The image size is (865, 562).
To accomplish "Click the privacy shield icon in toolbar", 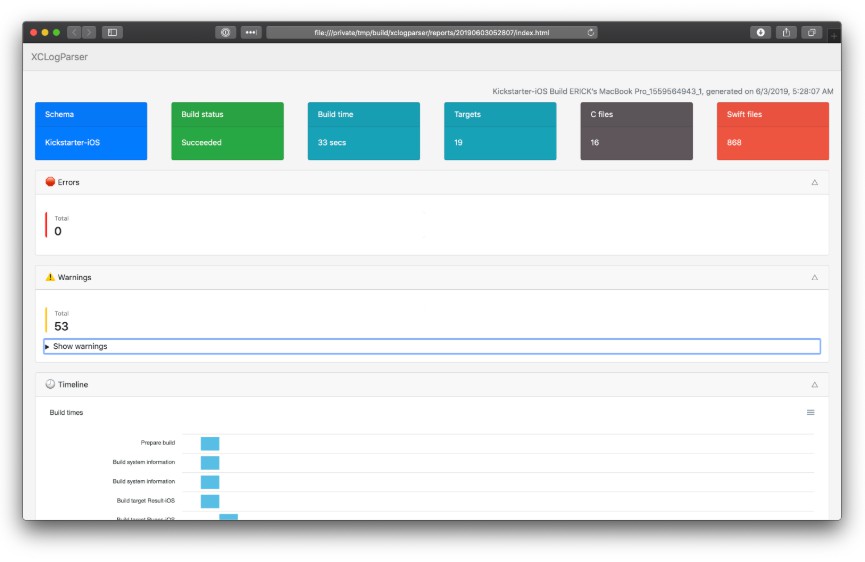I will click(x=225, y=32).
